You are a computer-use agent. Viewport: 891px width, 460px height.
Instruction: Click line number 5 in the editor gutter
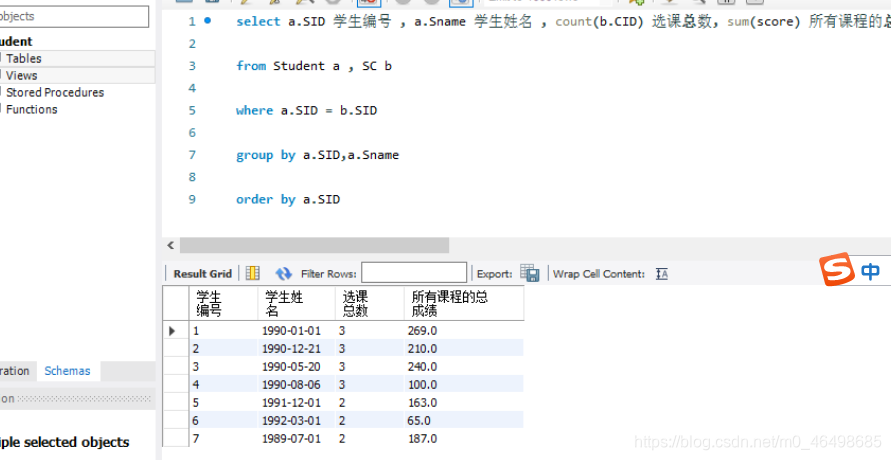coord(192,110)
